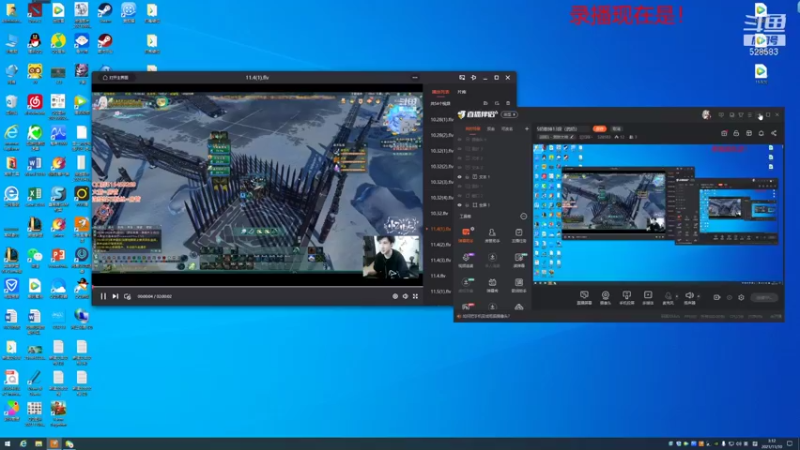The image size is (800, 450).
Task: Edit room info via pencil pill
Action: (x=557, y=137)
